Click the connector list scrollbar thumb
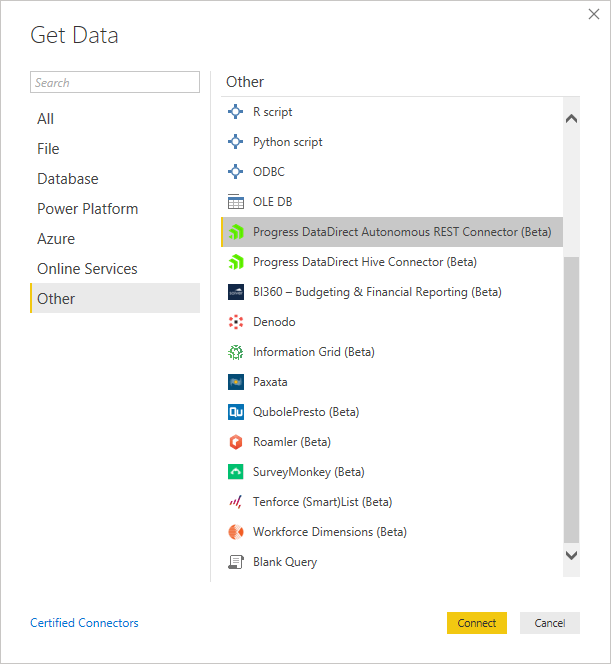 click(x=571, y=398)
